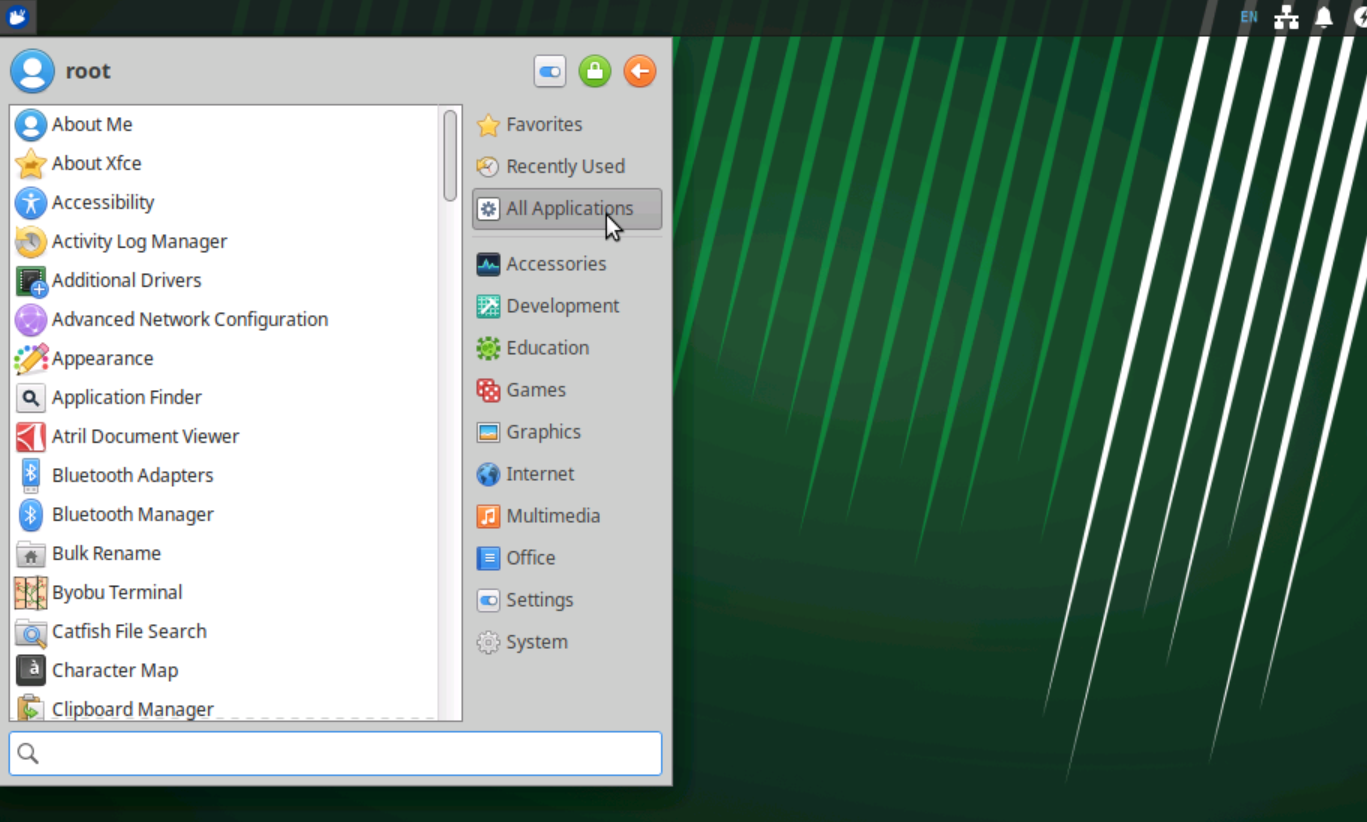Click the orange log out arrow icon
Viewport: 1367px width, 822px height.
pos(640,71)
